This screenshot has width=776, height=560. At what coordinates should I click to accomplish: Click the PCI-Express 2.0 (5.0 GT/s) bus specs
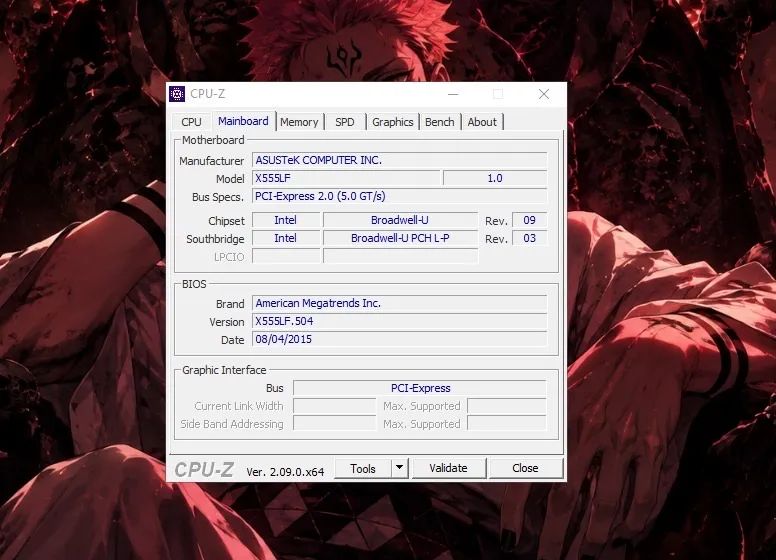(400, 196)
